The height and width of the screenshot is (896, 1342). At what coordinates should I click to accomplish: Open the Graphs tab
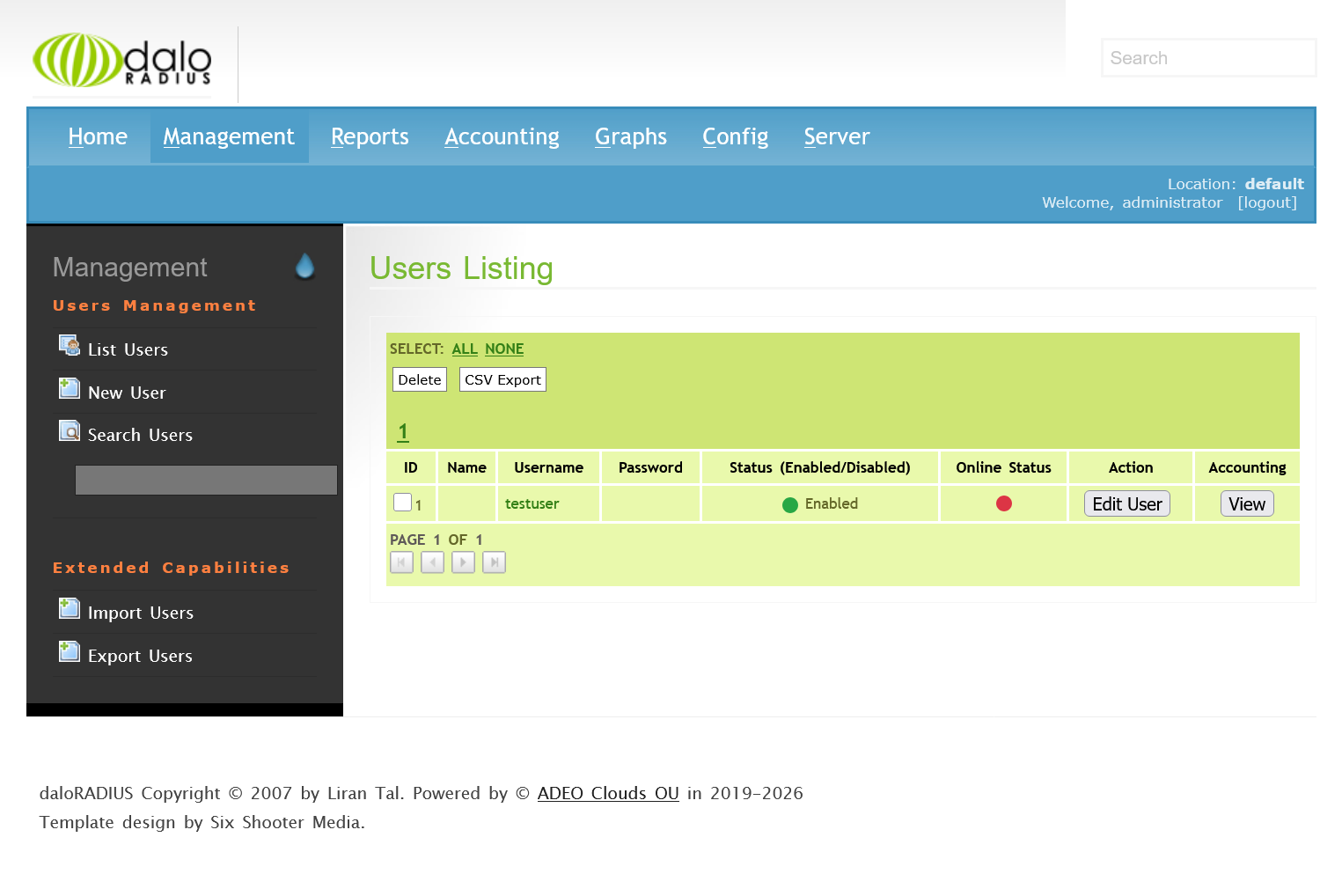[x=631, y=136]
